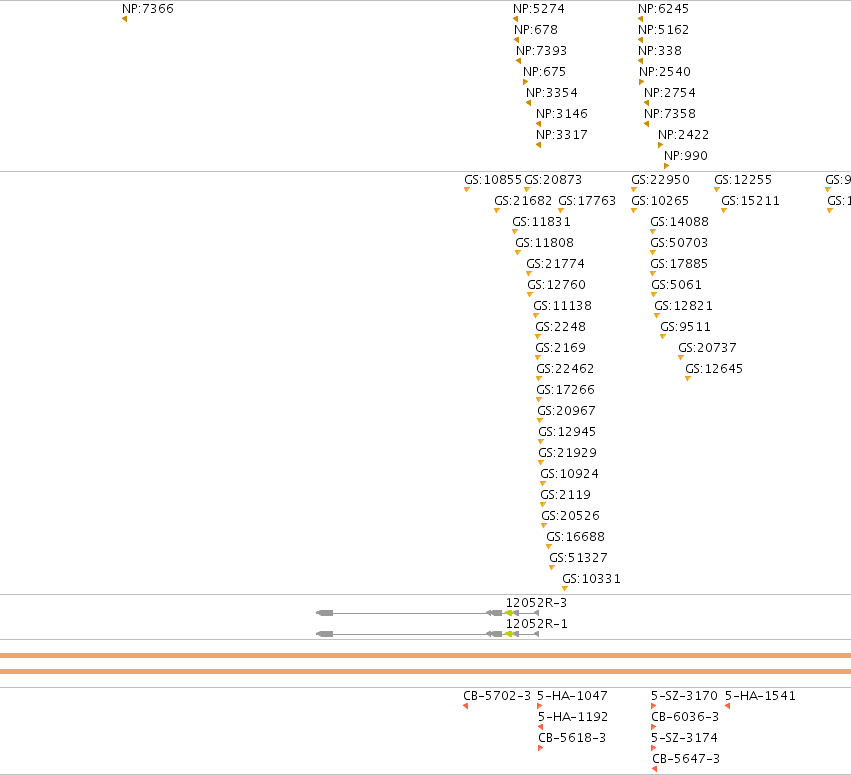Click the GS:20873 label
851x775 pixels.
(553, 180)
